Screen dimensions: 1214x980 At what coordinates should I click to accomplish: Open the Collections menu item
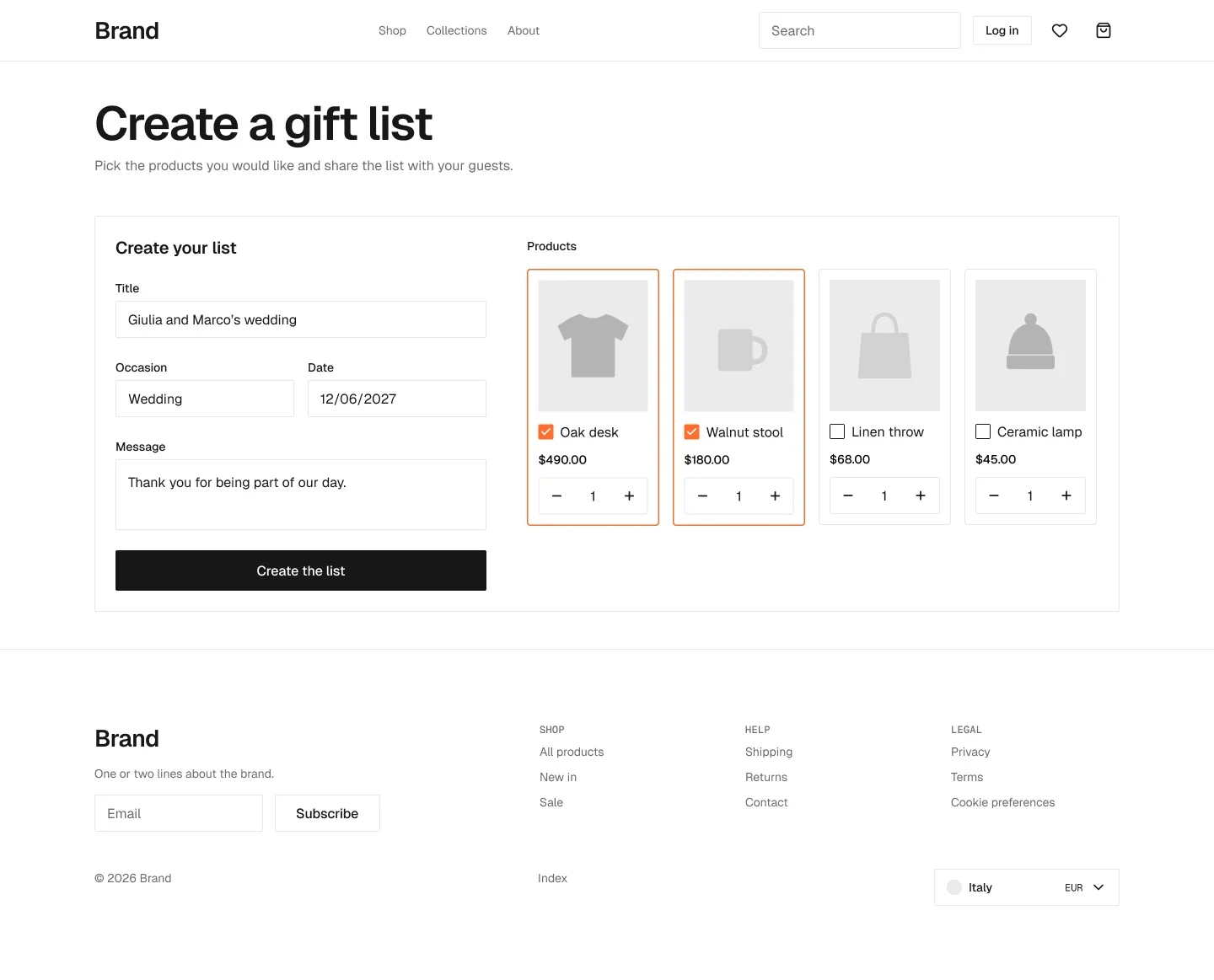coord(457,30)
